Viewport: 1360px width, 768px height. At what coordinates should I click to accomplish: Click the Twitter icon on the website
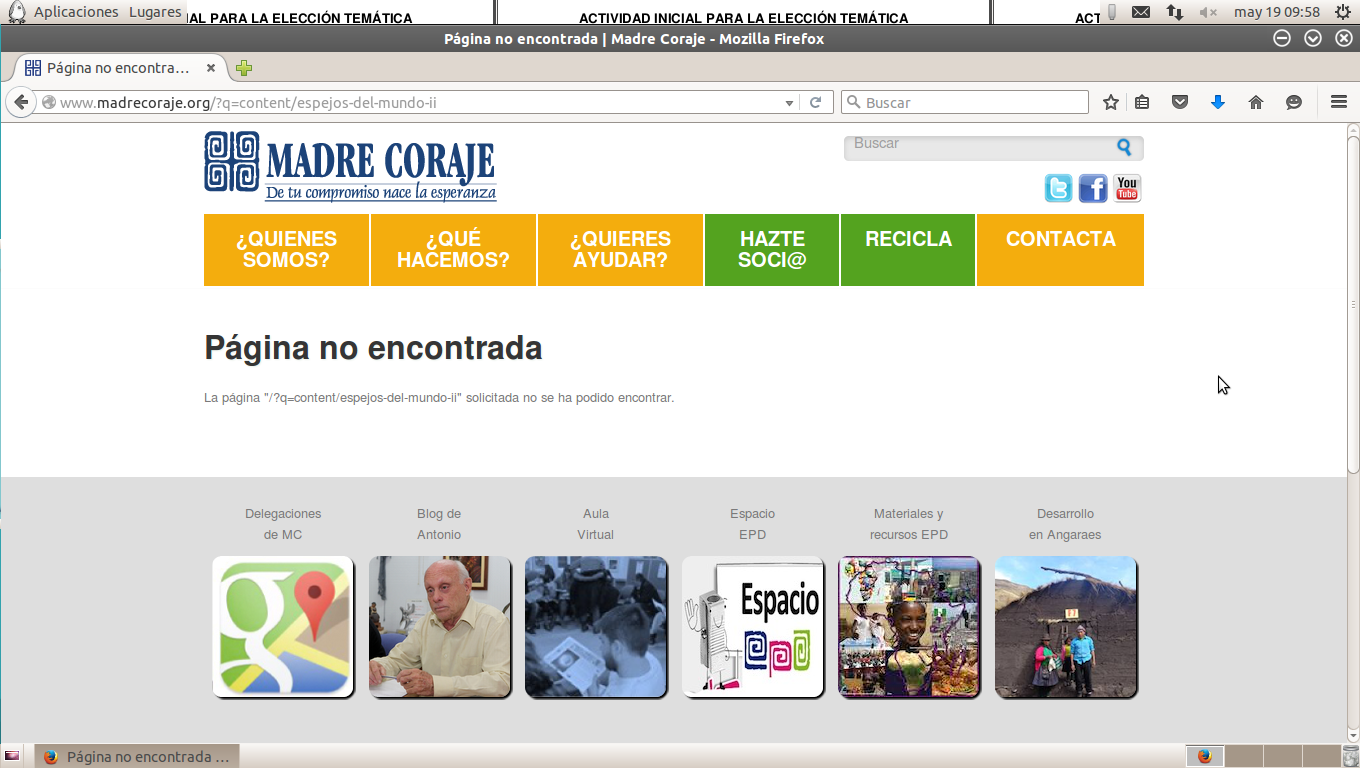(x=1058, y=188)
